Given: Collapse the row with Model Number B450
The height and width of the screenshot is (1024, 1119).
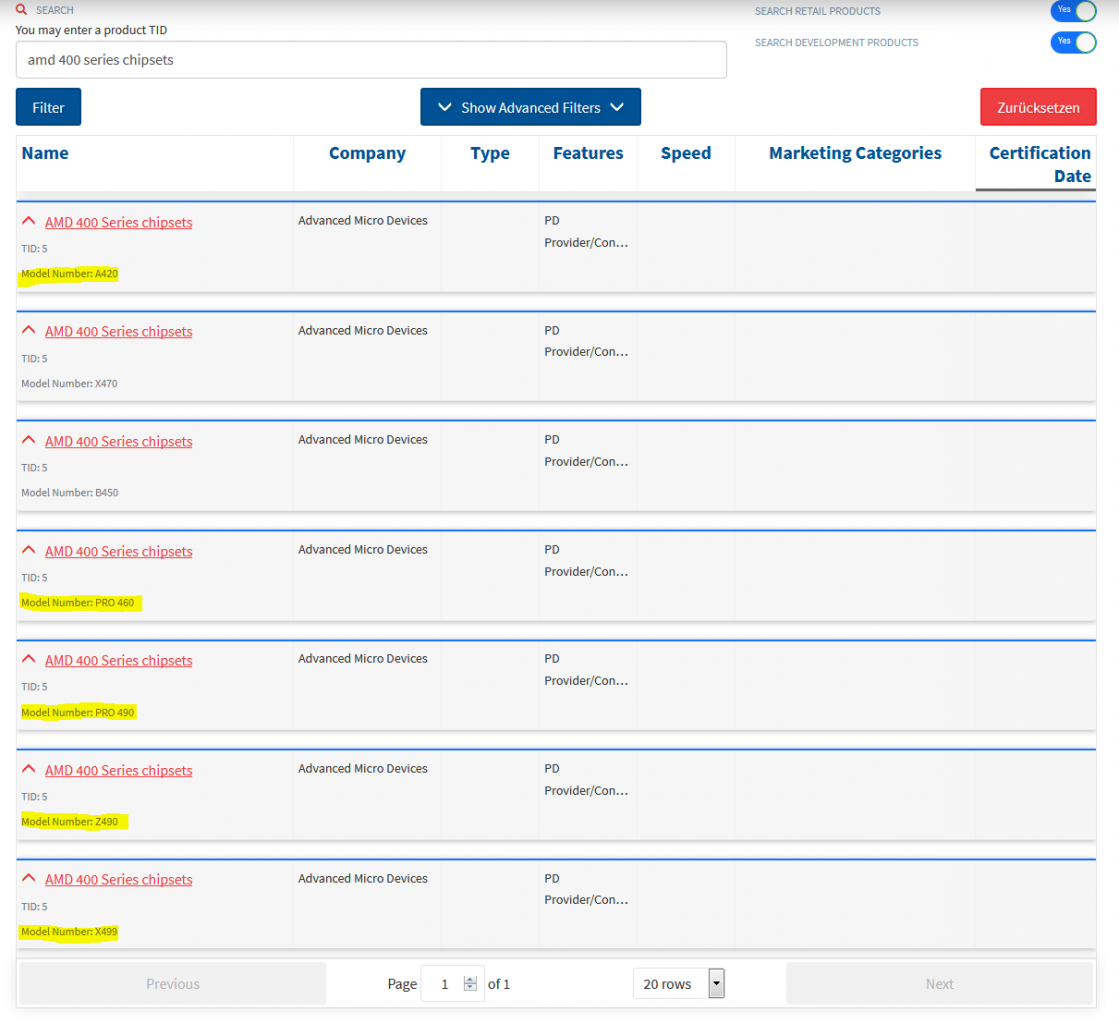Looking at the screenshot, I should [29, 440].
